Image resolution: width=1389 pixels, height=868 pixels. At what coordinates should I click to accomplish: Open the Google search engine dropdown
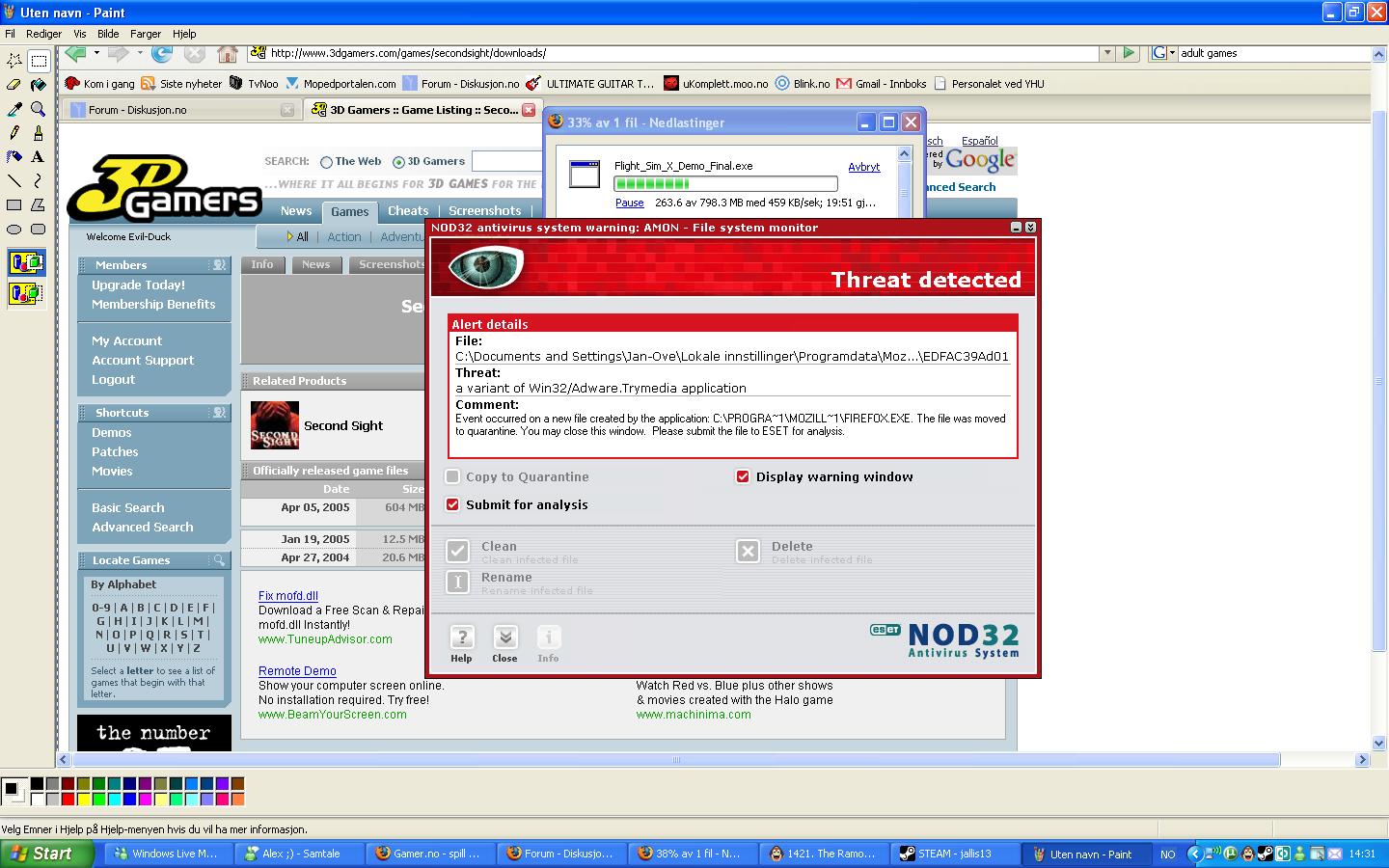click(1164, 53)
